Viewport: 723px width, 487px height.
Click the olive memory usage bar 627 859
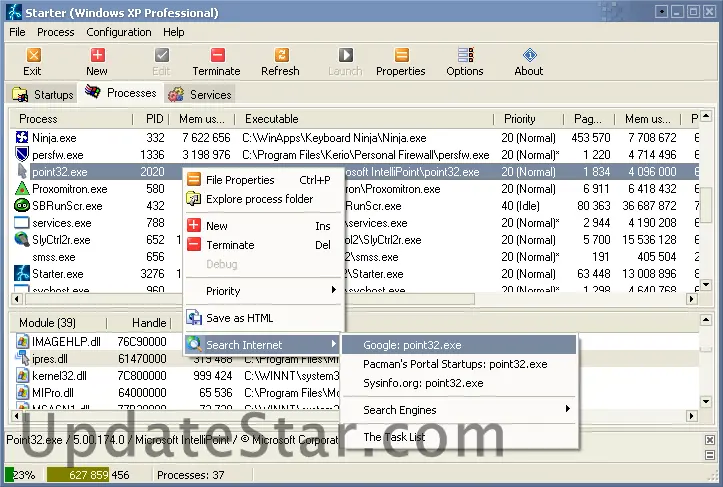pyautogui.click(x=78, y=475)
